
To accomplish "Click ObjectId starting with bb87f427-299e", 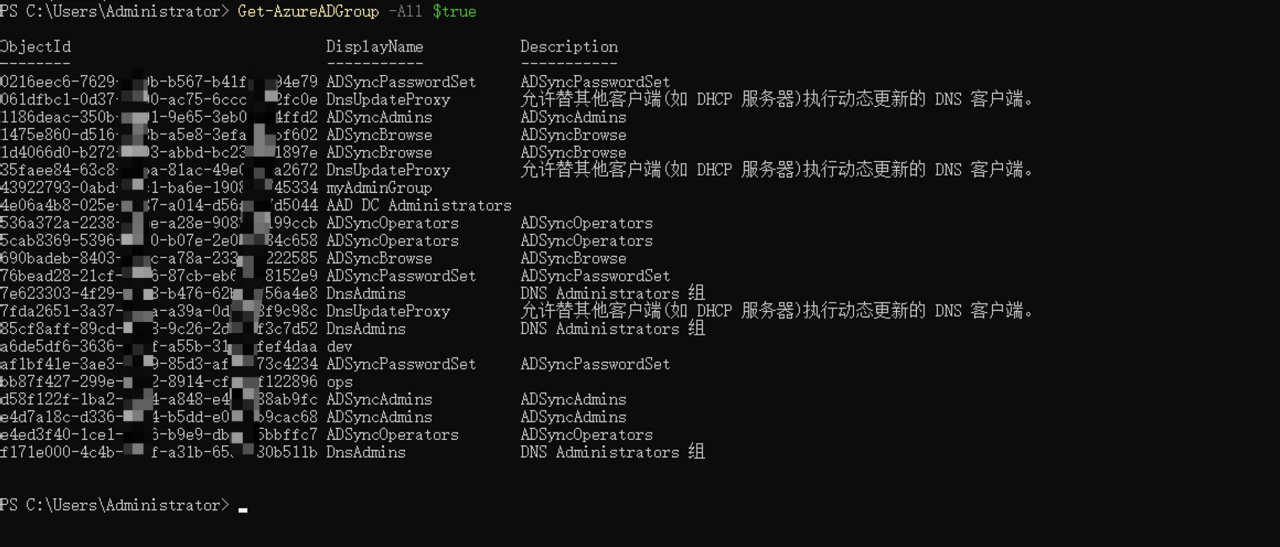I will click(x=159, y=382).
